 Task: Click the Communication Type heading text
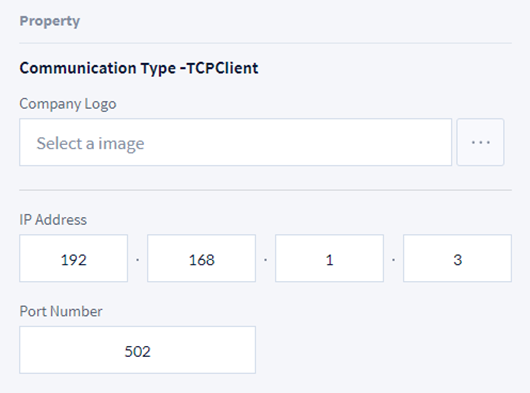[x=139, y=68]
